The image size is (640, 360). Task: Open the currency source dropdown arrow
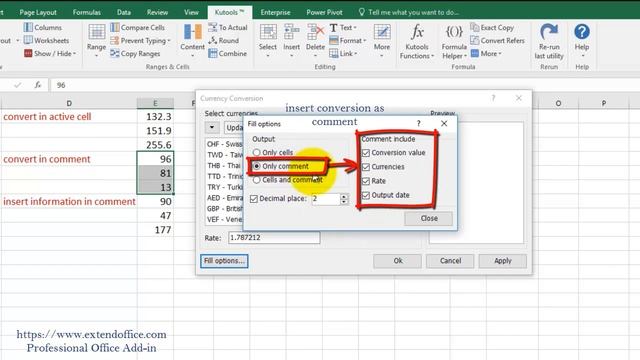212,127
